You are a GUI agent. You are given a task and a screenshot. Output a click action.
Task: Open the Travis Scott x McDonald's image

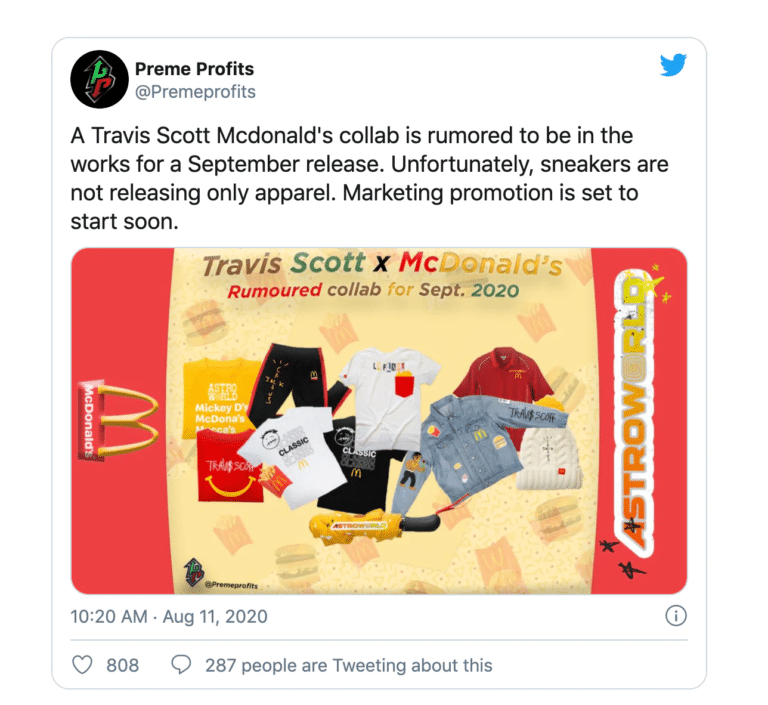coord(379,421)
